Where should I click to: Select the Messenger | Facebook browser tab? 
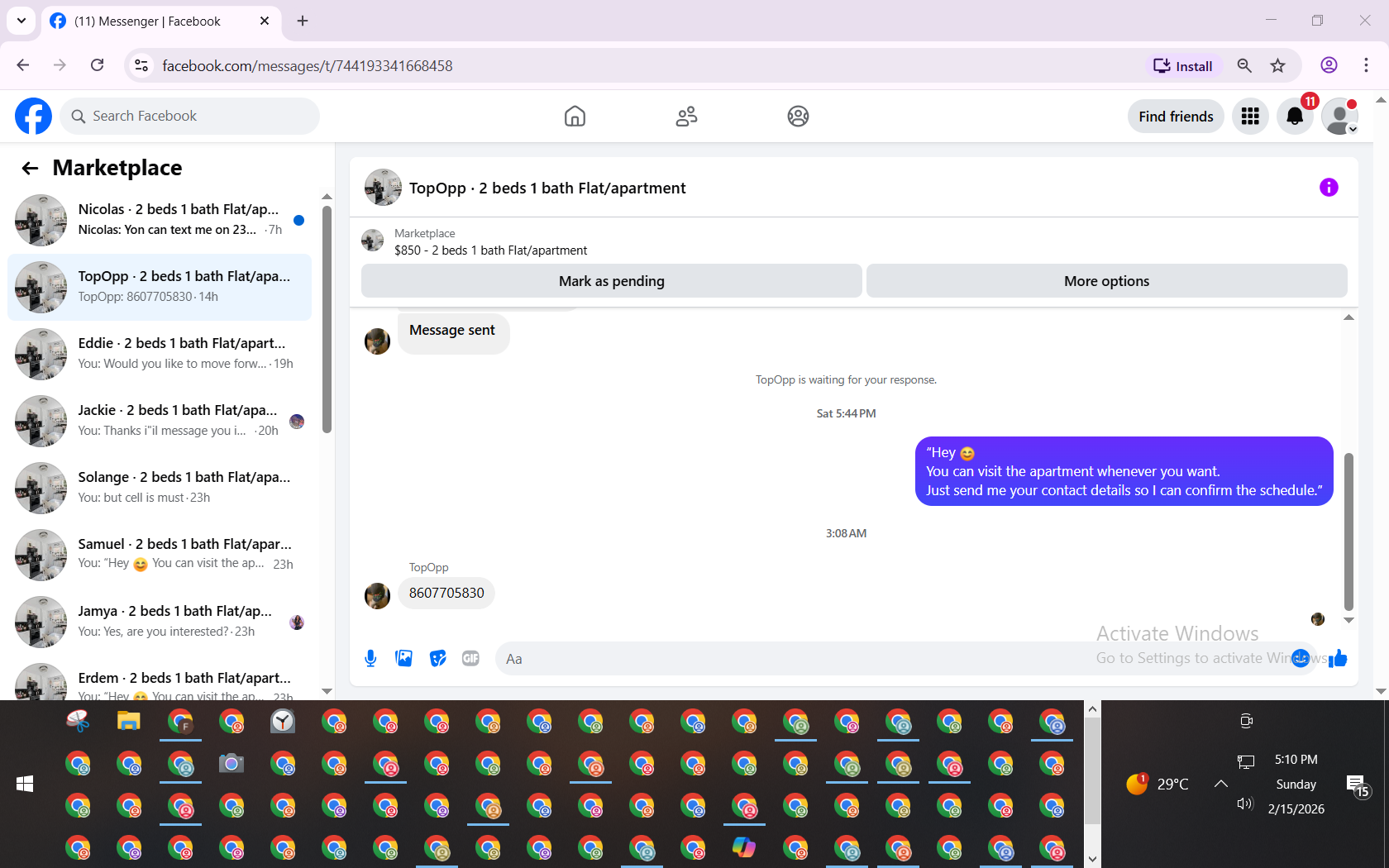(161, 21)
